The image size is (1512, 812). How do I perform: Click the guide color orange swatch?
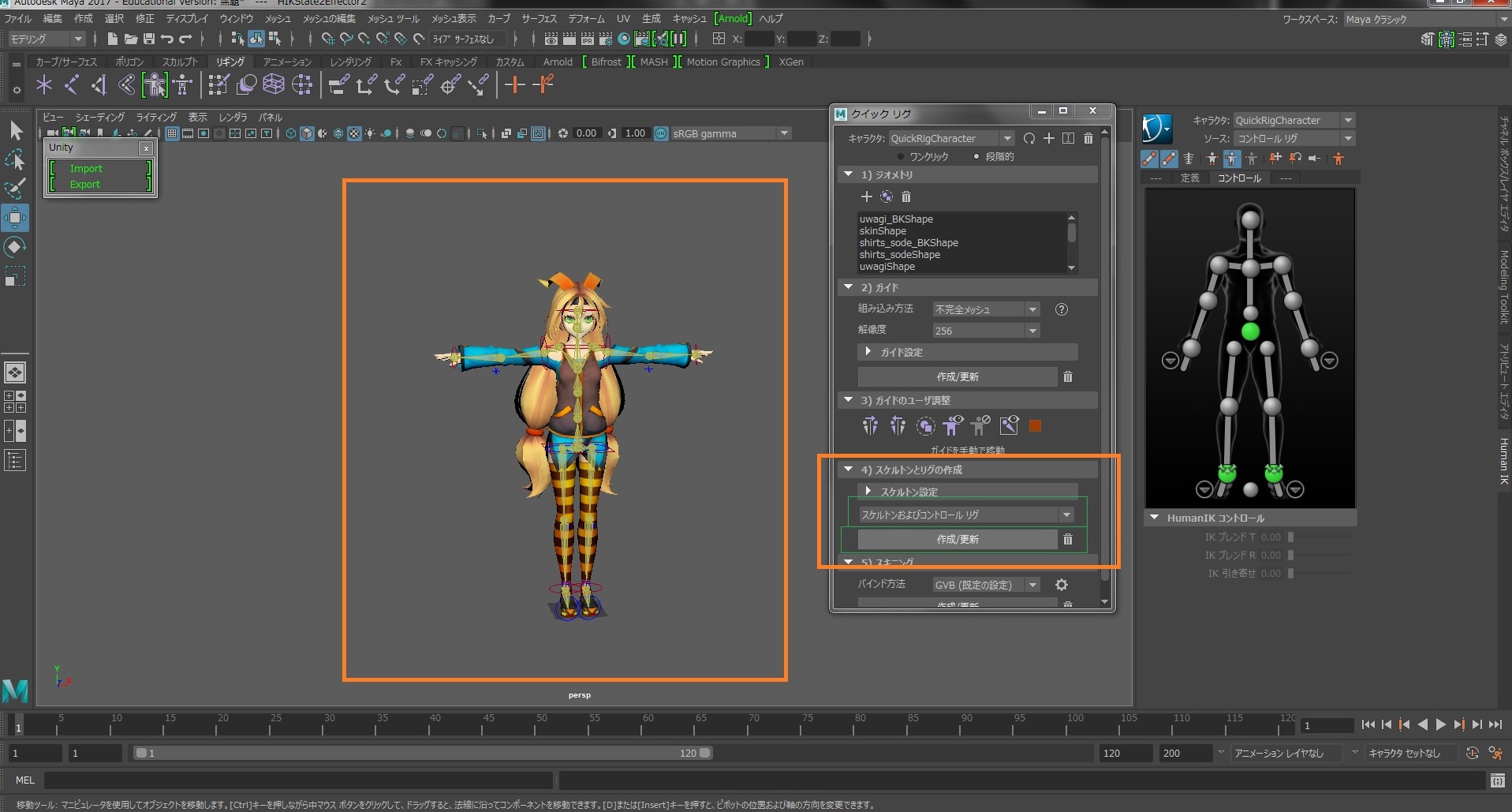click(1036, 426)
